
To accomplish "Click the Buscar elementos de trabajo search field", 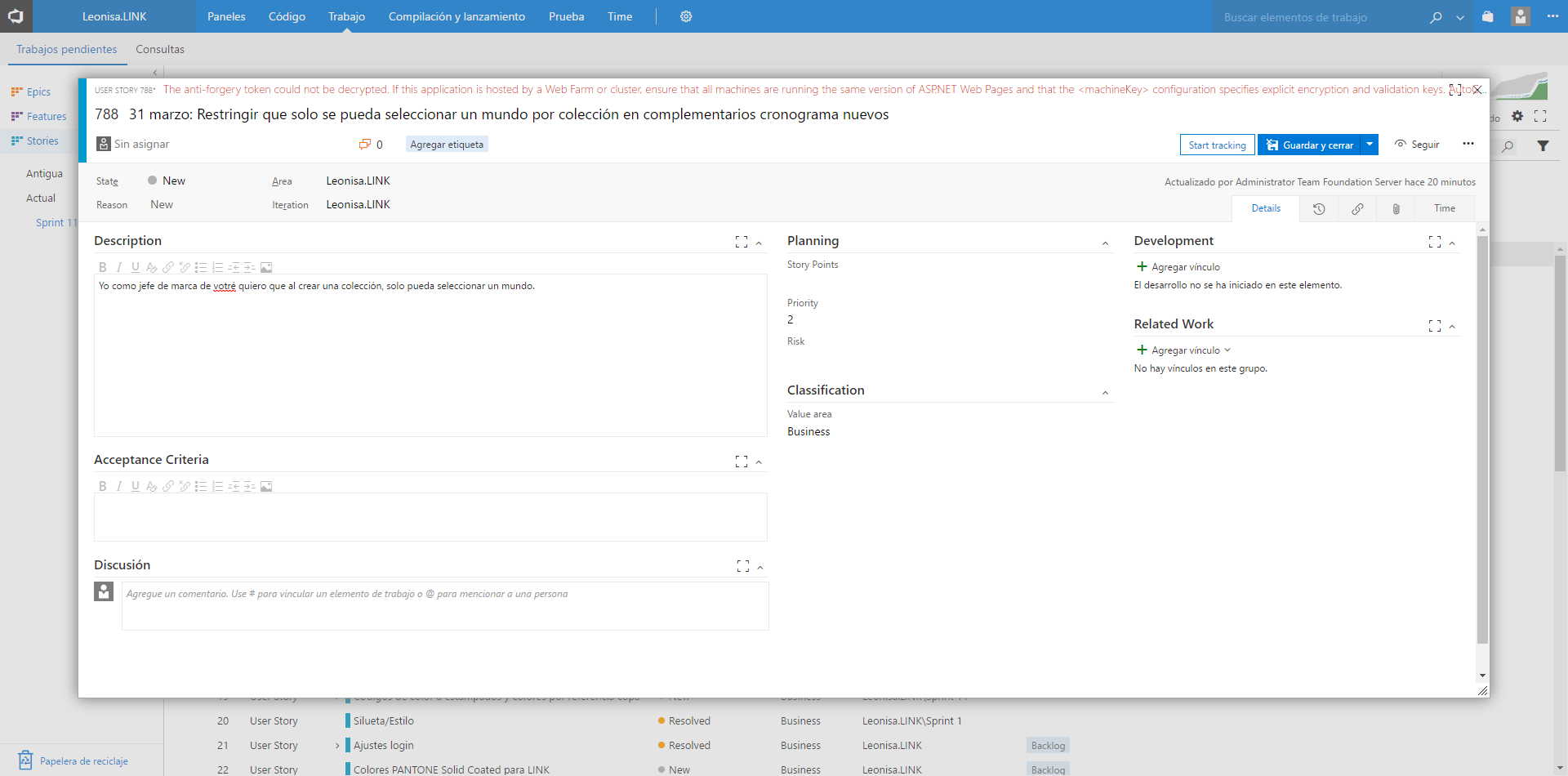I will click(x=1319, y=17).
